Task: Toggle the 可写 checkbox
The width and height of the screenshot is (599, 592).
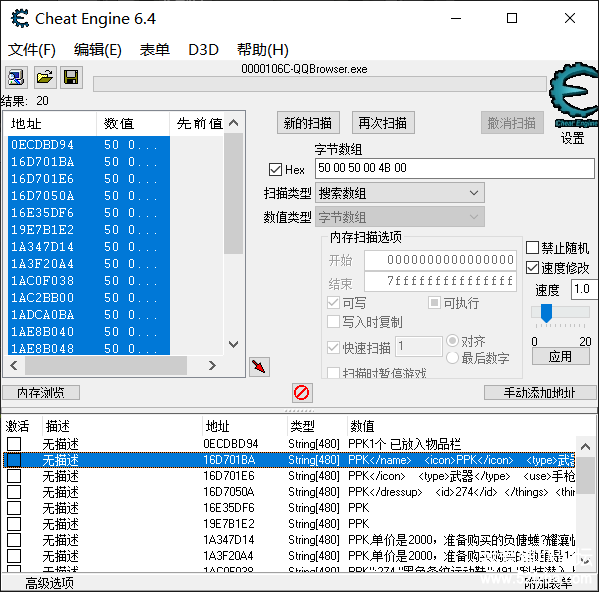Action: [333, 303]
